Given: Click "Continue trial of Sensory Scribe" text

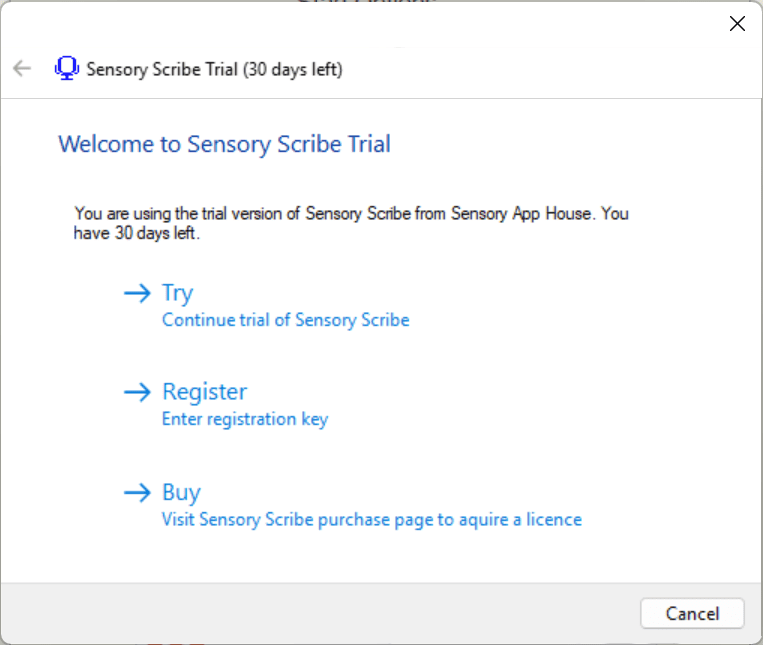Looking at the screenshot, I should click(285, 320).
